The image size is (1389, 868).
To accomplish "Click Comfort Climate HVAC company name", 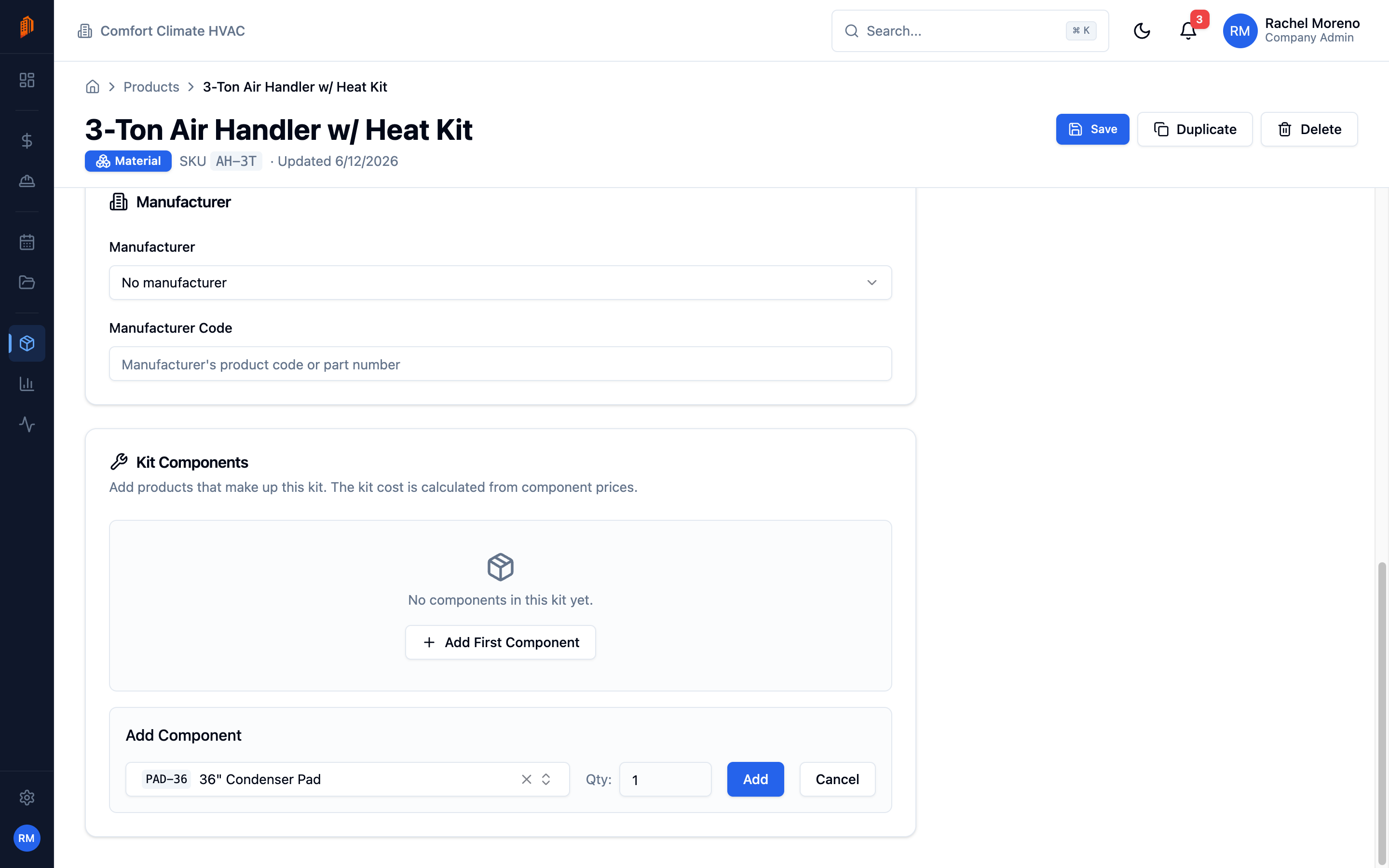I will point(172,31).
